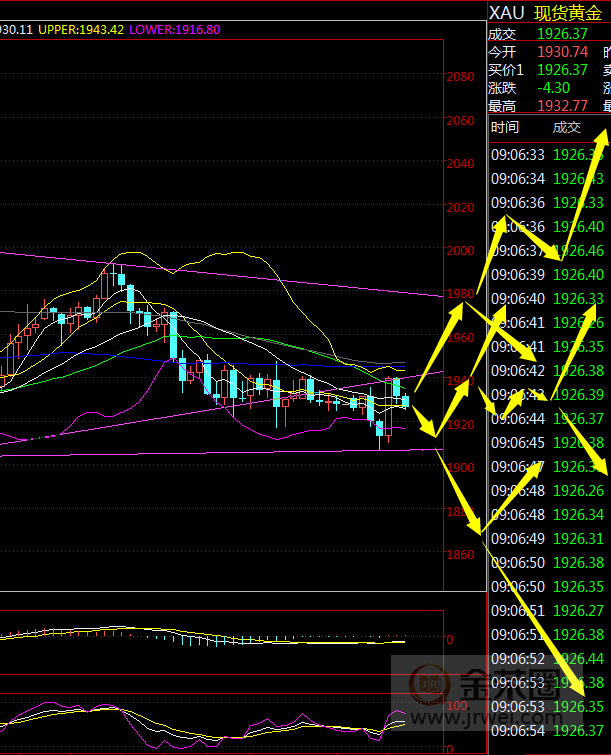Select the last tick row 09:06:54
Screen dimensions: 611x755
tap(545, 730)
